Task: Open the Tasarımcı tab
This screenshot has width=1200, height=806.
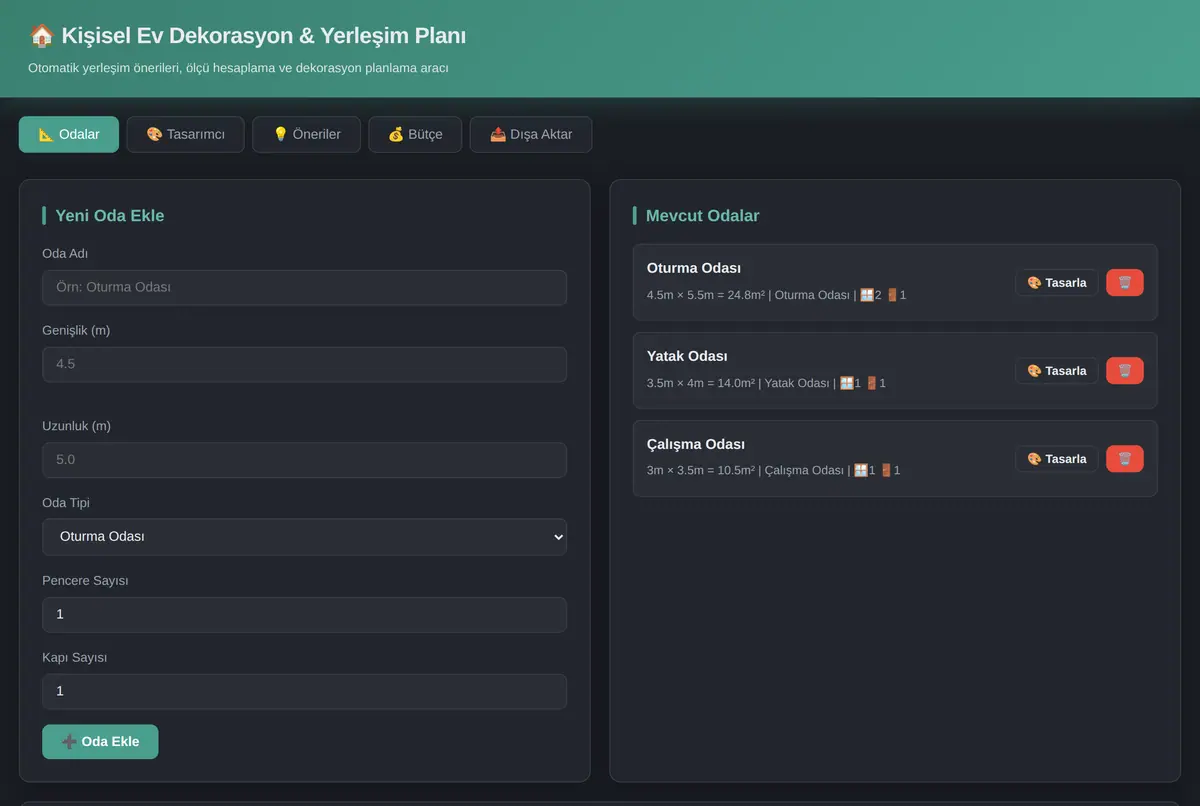Action: (x=186, y=134)
